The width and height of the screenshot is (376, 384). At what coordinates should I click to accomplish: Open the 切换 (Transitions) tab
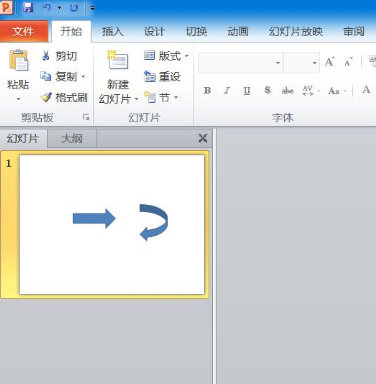[196, 32]
